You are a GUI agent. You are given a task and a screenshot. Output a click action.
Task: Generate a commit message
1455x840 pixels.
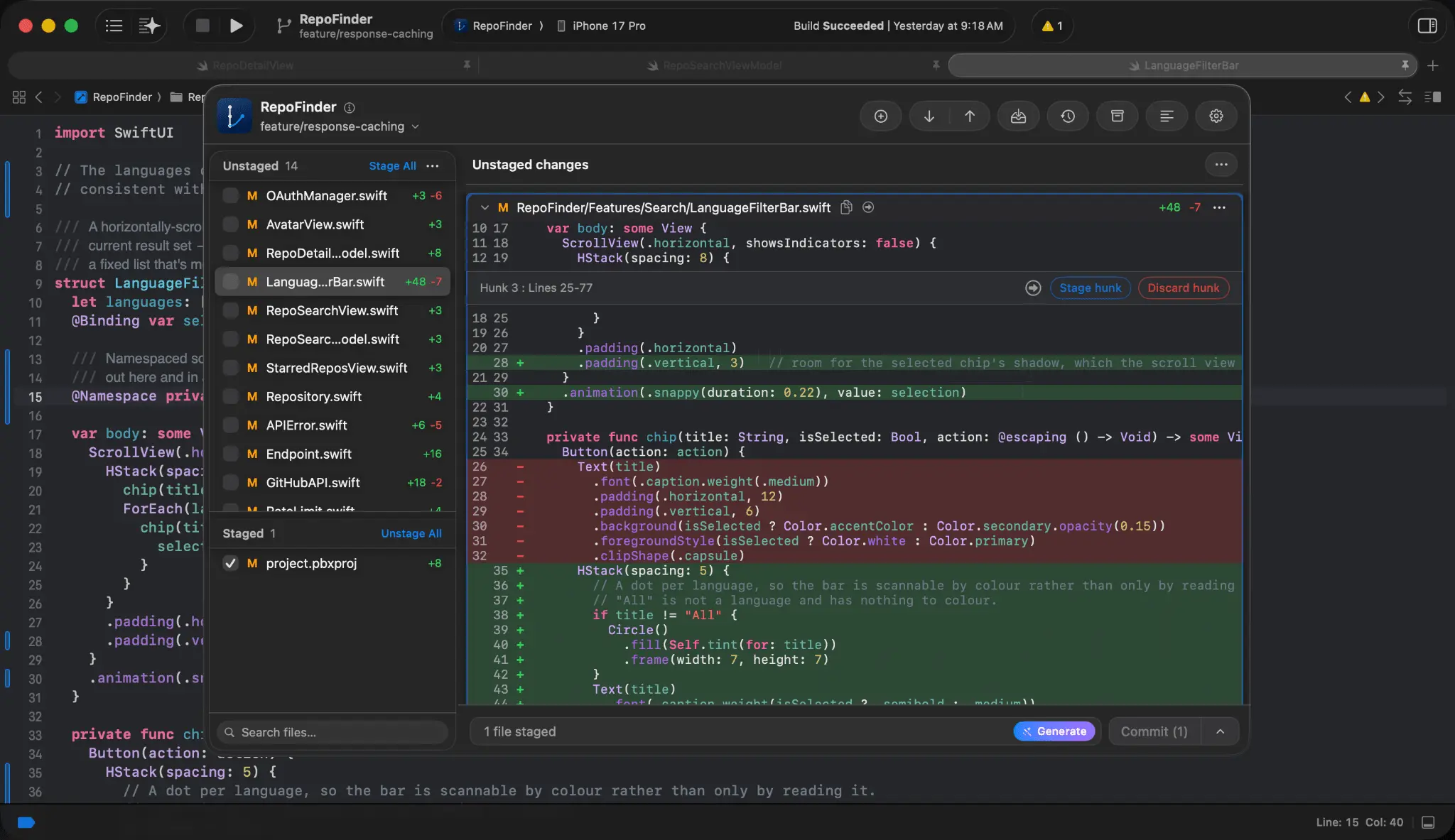point(1054,731)
